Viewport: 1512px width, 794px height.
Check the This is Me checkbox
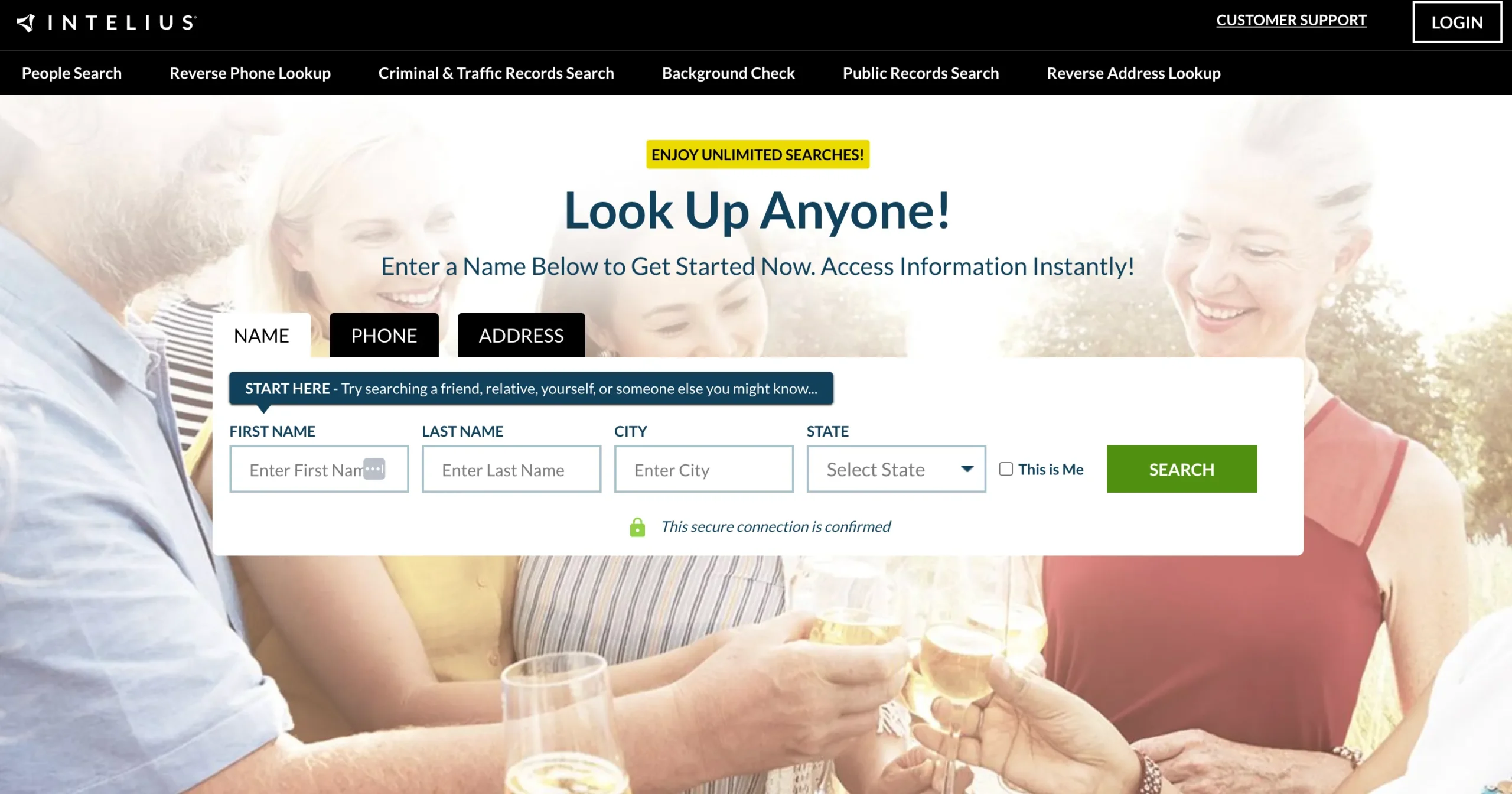[x=1006, y=469]
